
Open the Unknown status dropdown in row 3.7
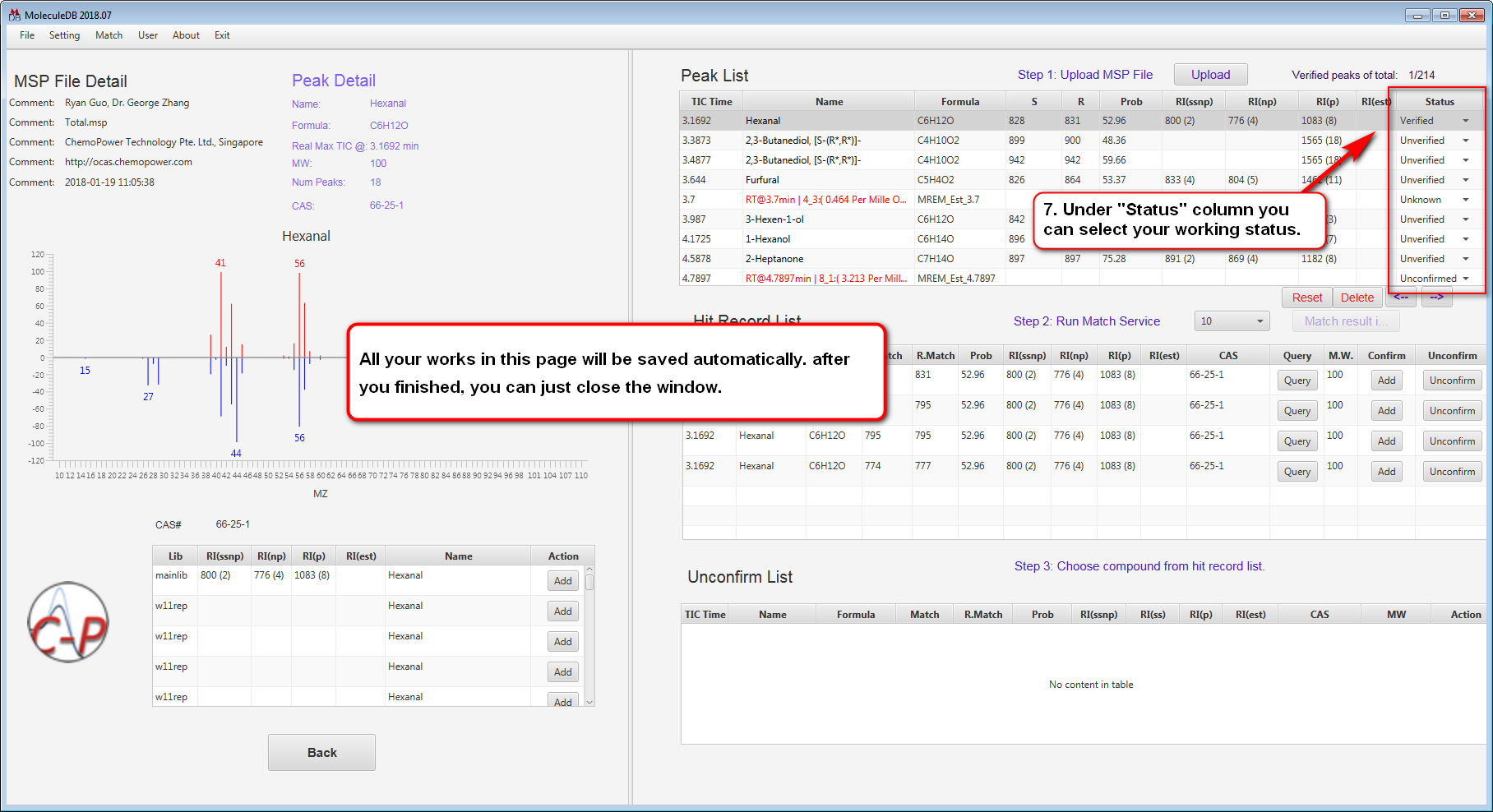coord(1465,200)
